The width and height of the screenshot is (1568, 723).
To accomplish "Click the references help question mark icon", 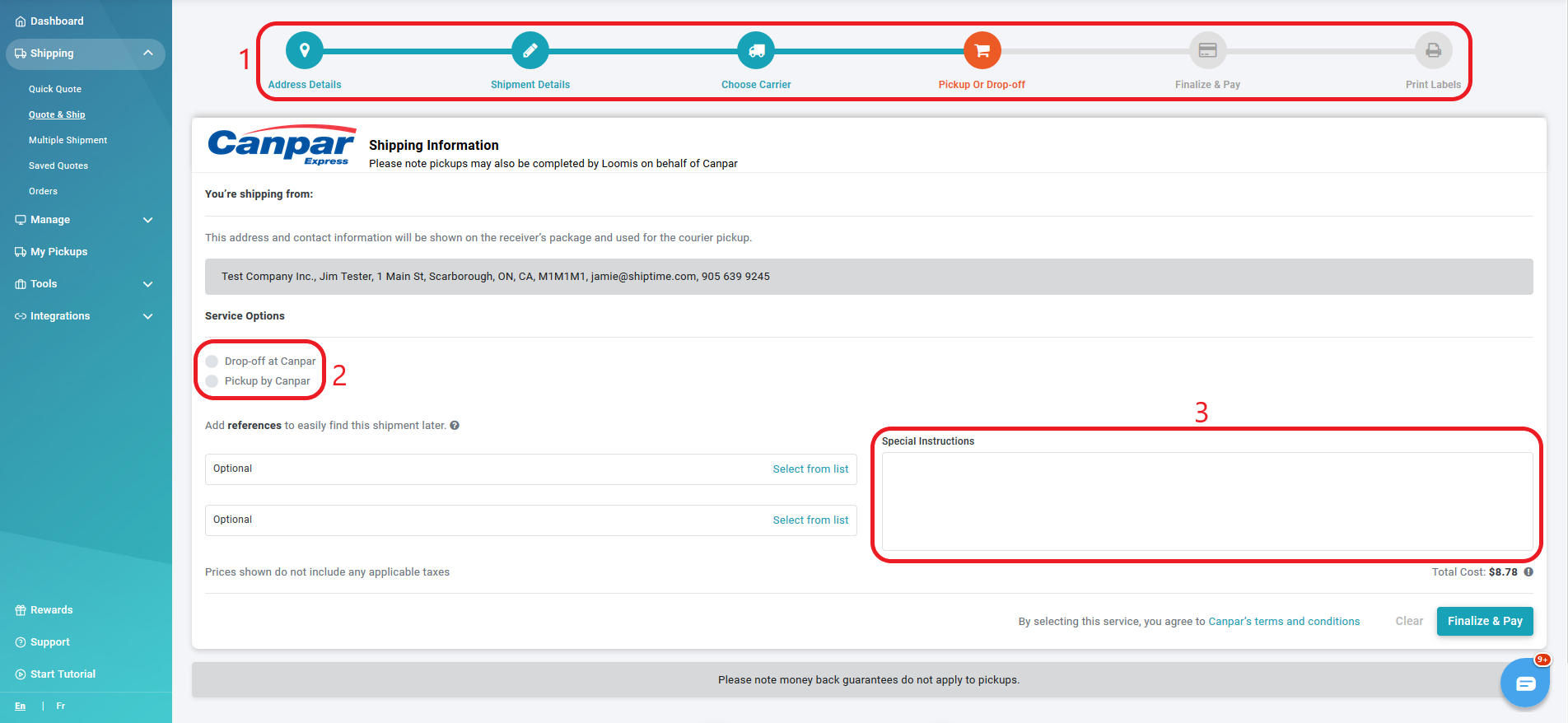I will coord(455,426).
